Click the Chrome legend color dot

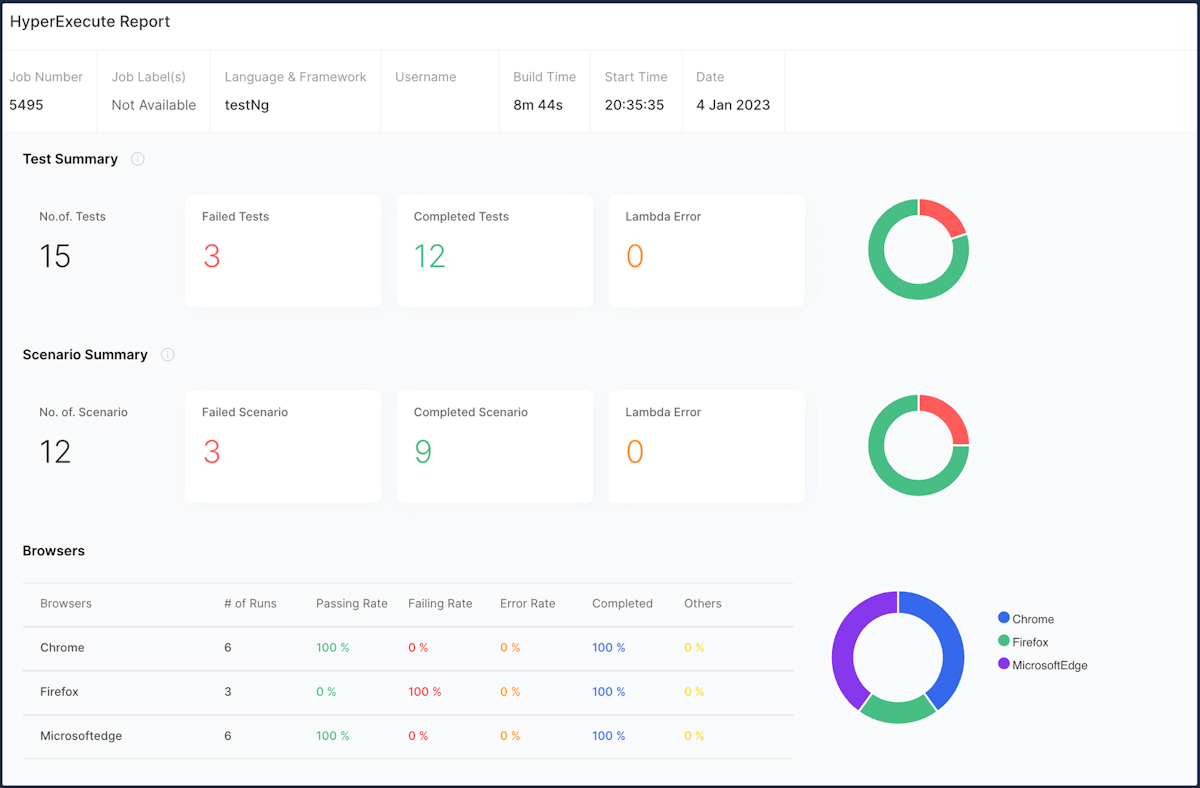(1003, 618)
